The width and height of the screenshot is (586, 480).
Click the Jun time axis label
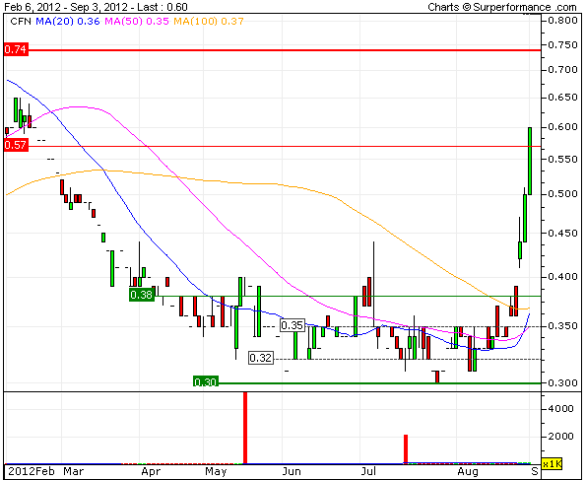pos(292,471)
